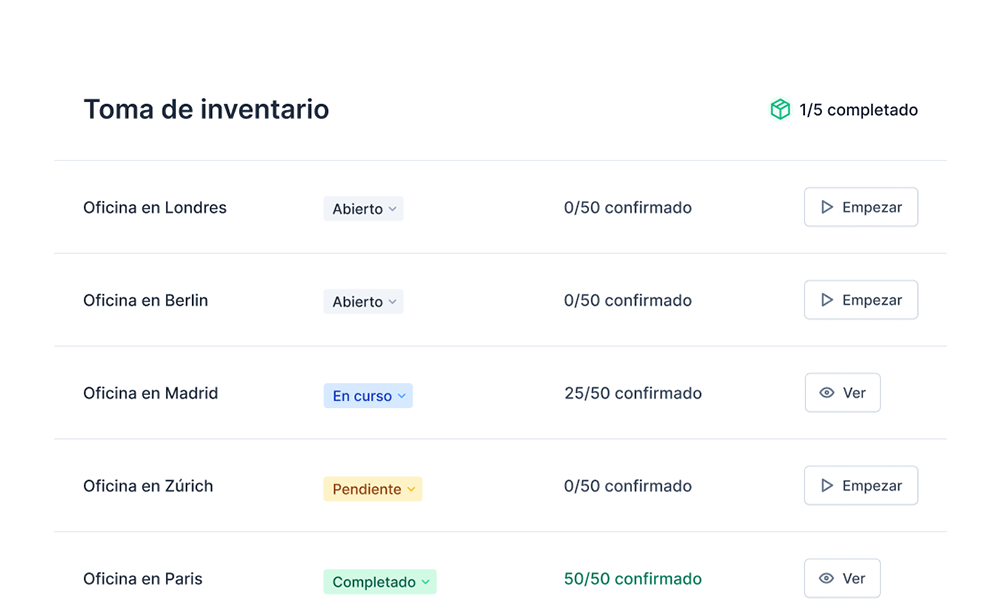Expand the En curso dropdown for Madrid
Image resolution: width=1000 pixels, height=600 pixels.
(x=368, y=395)
